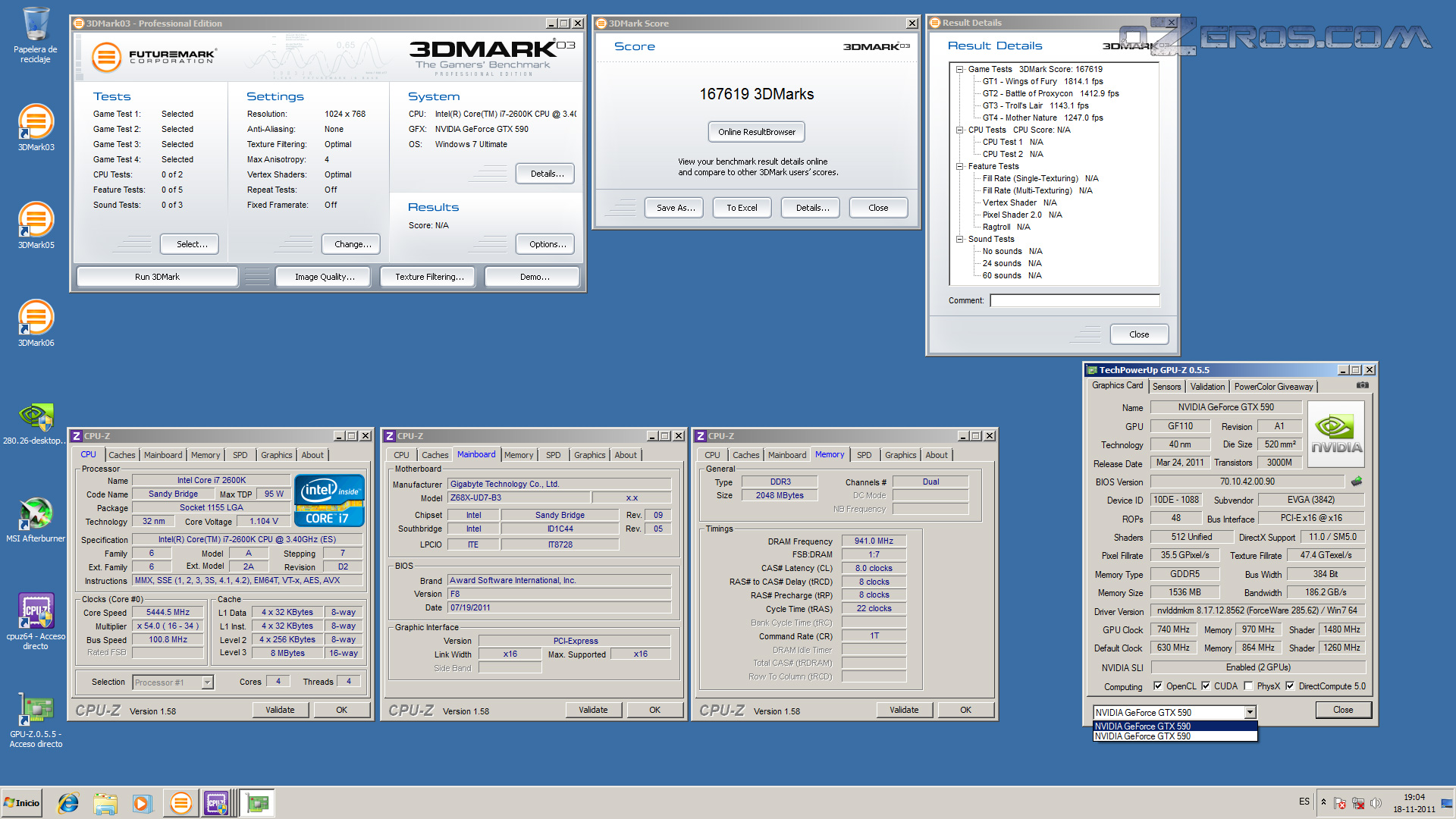Click Validate in the leftmost CPU-Z window
Viewport: 1456px width, 819px height.
pyautogui.click(x=280, y=710)
